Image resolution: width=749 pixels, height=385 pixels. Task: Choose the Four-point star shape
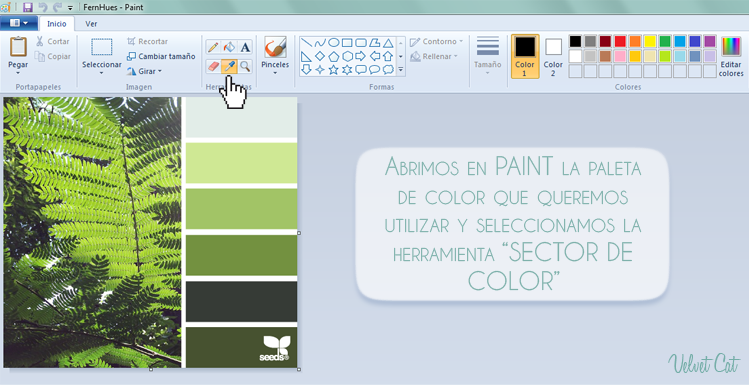click(x=320, y=70)
